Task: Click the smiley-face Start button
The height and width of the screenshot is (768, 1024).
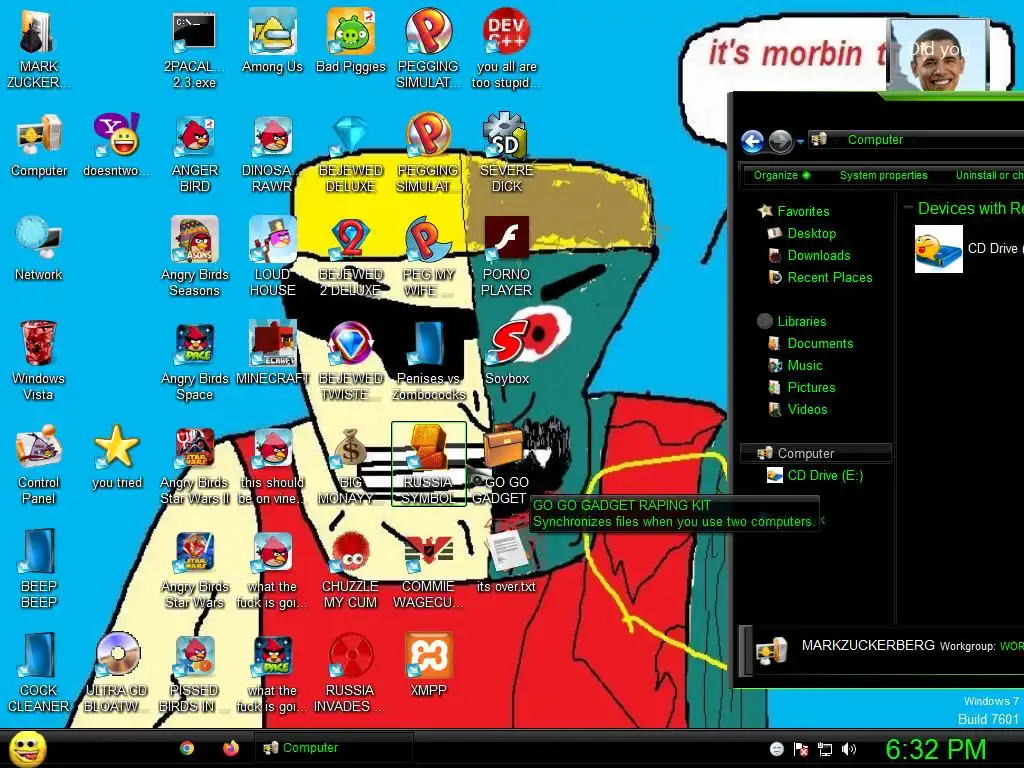Action: [28, 748]
